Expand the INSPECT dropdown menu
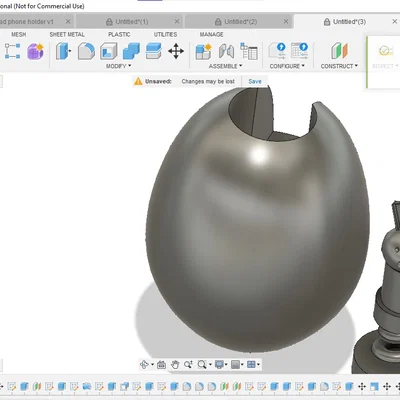400x400 pixels. pyautogui.click(x=385, y=66)
